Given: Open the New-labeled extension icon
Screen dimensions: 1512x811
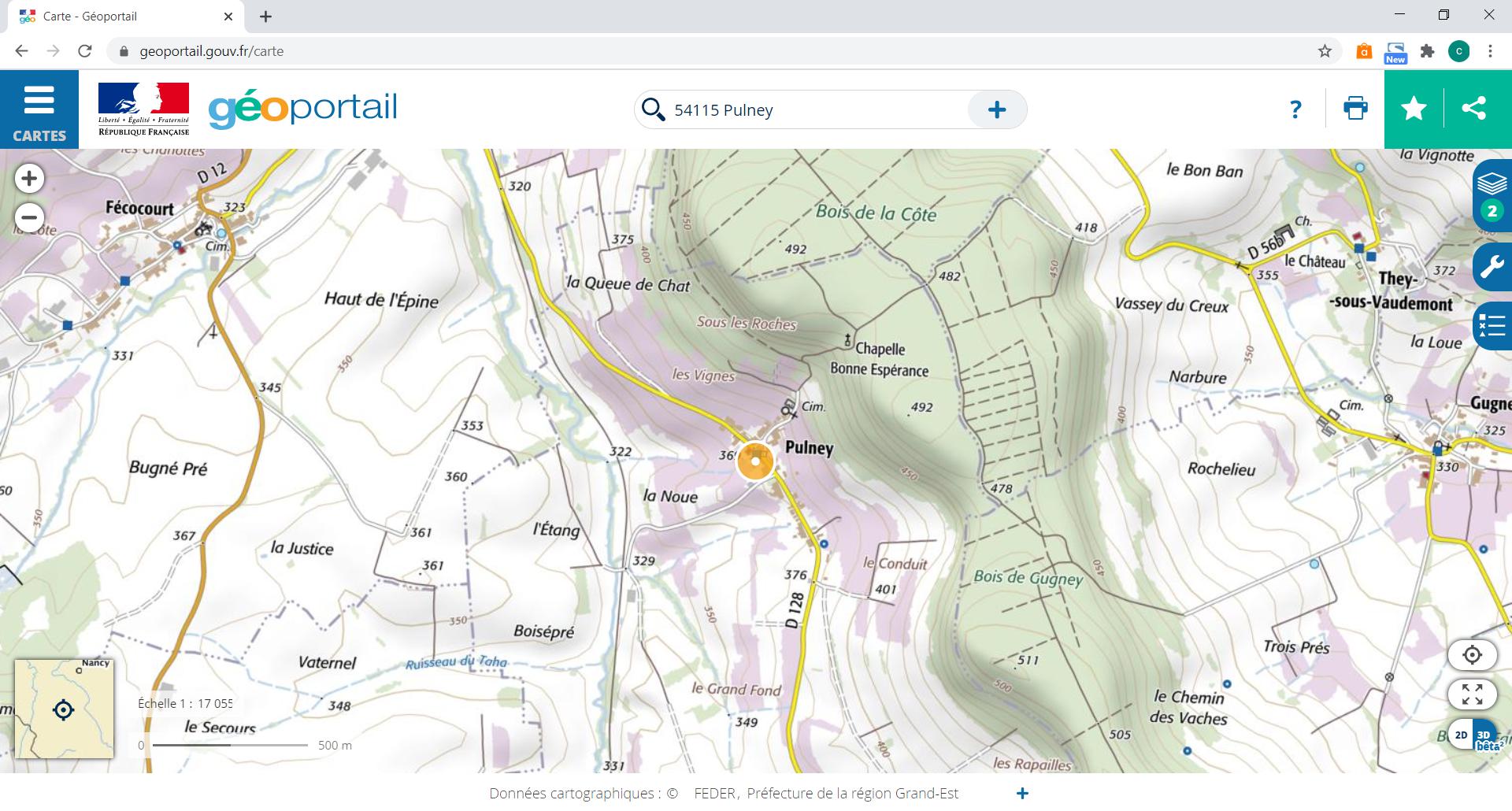Looking at the screenshot, I should click(x=1395, y=52).
